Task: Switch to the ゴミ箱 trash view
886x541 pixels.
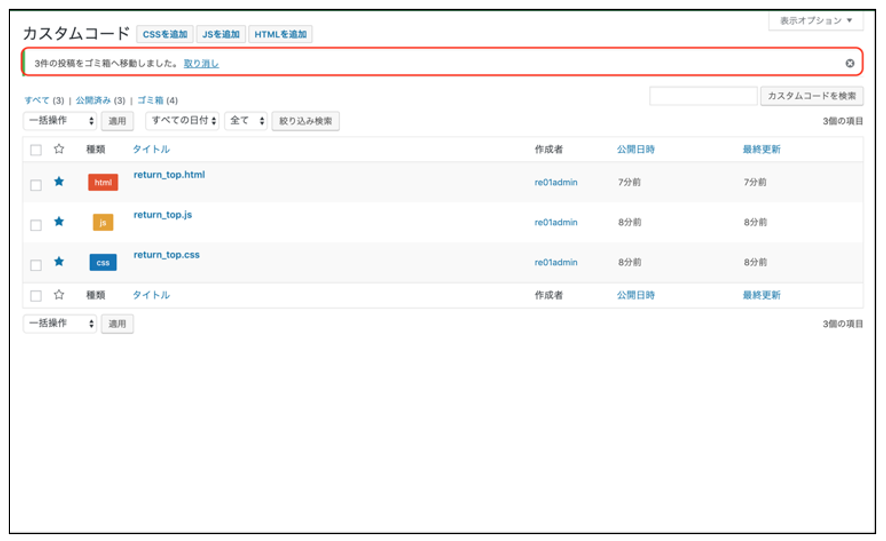Action: click(x=150, y=101)
